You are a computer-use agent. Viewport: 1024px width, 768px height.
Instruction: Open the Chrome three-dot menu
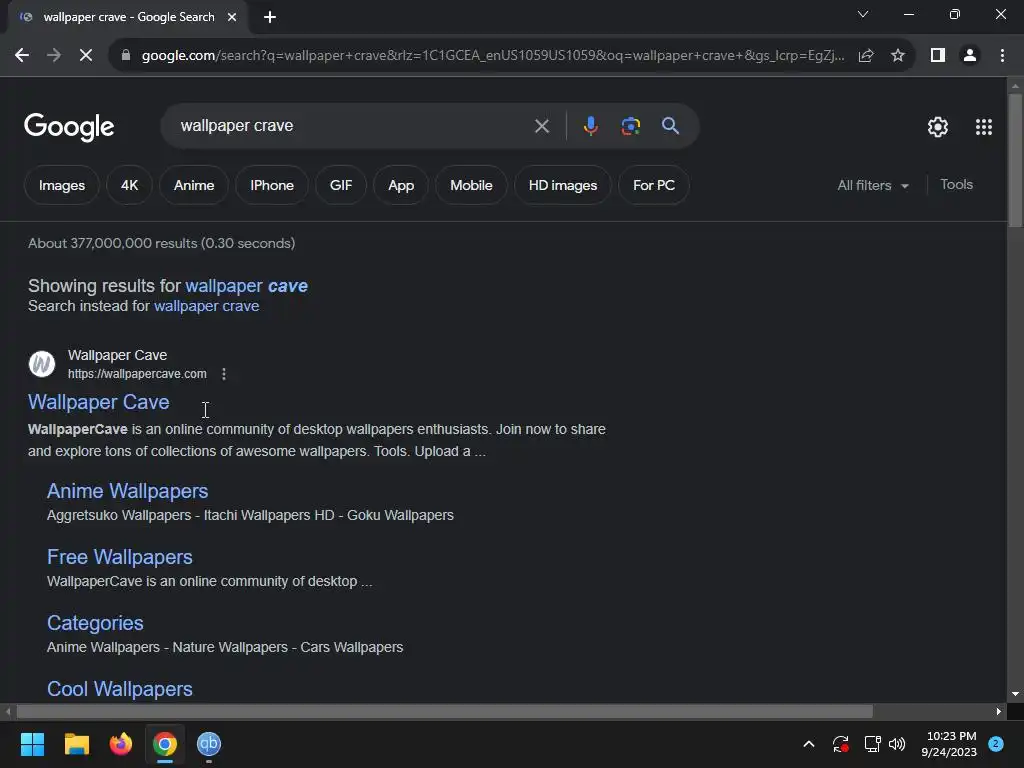click(x=1002, y=56)
